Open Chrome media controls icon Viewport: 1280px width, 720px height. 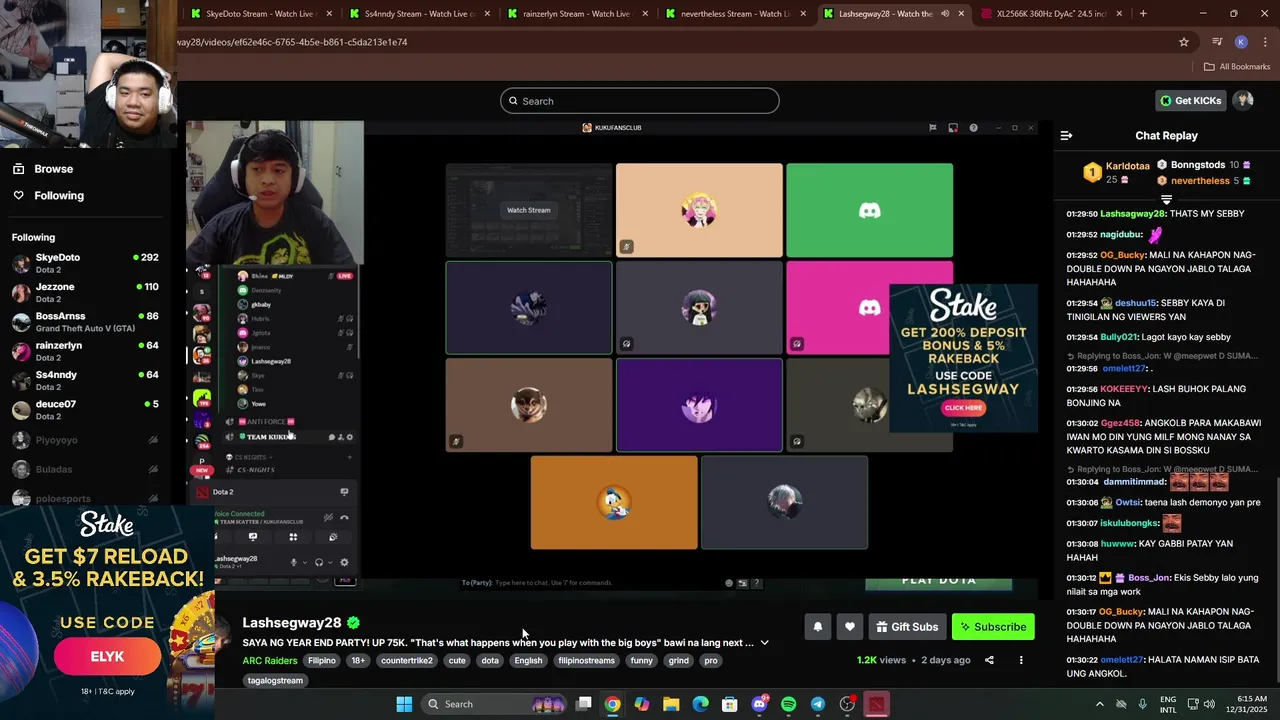[x=1217, y=42]
